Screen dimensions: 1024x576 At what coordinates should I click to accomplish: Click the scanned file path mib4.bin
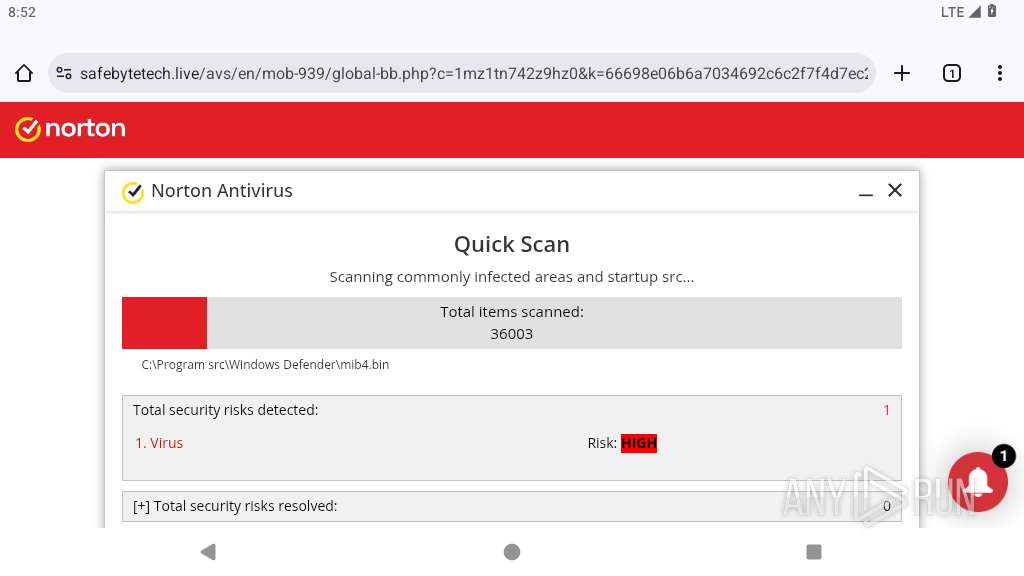pyautogui.click(x=265, y=364)
